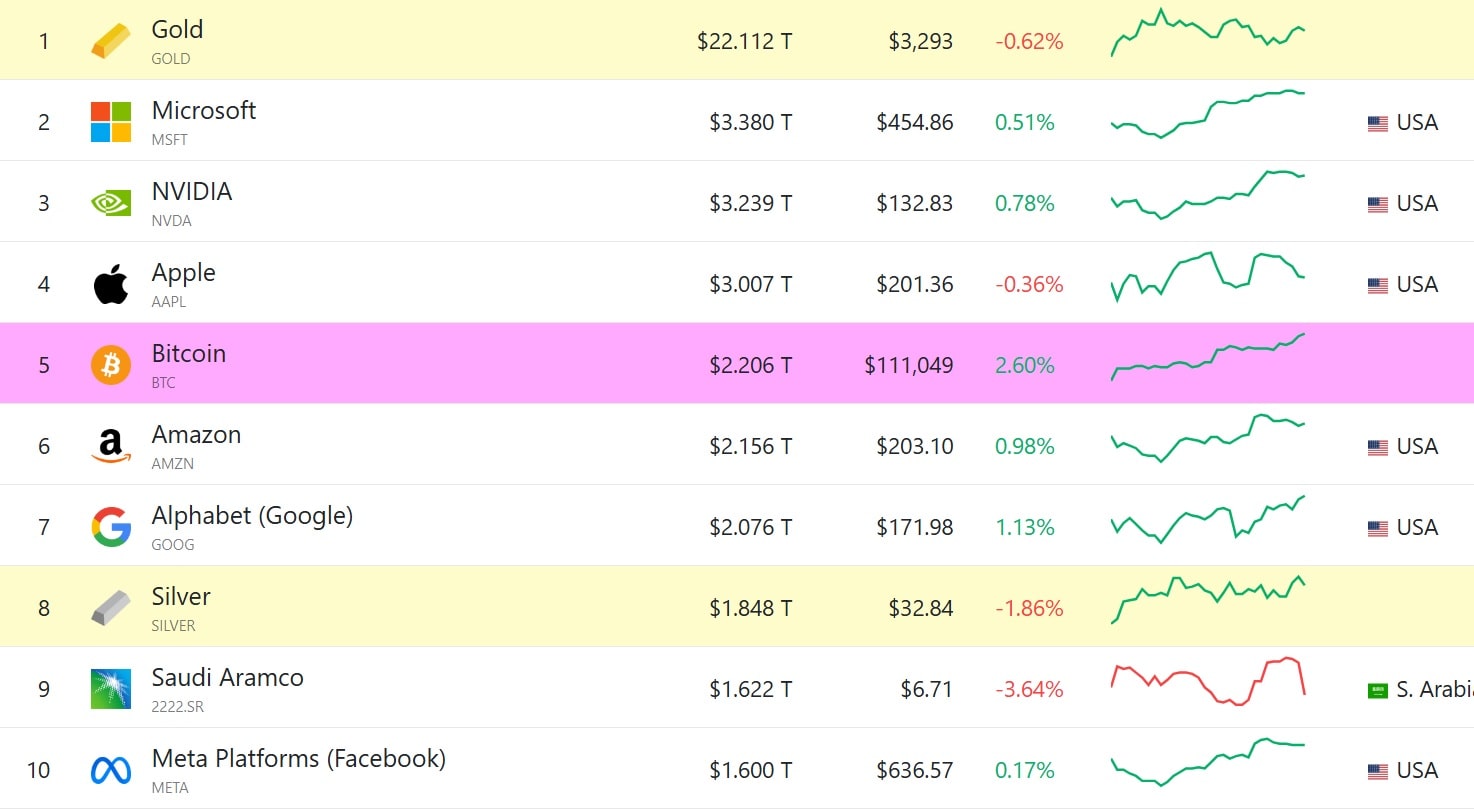
Task: Click the Amazon logo icon
Action: (x=111, y=446)
